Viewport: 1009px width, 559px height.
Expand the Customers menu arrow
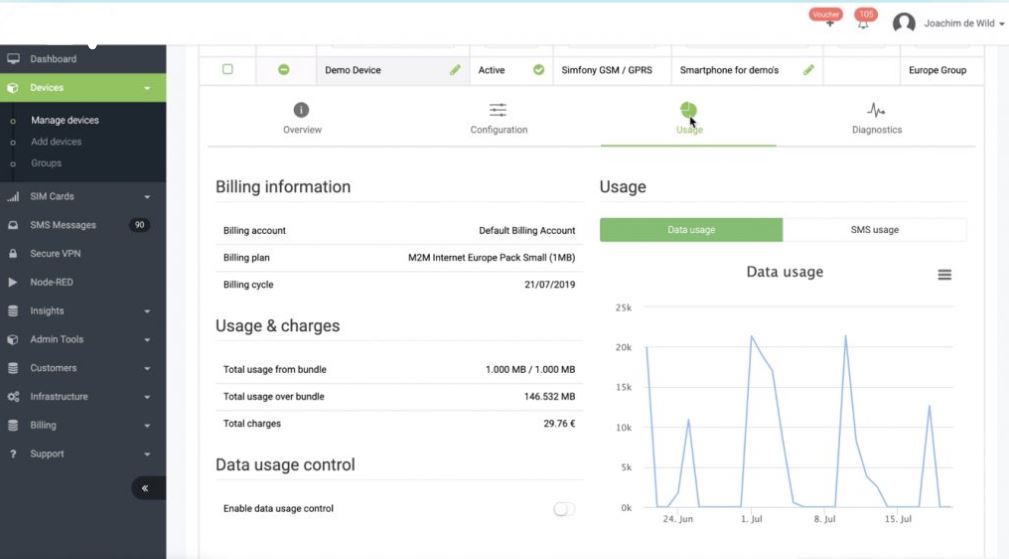[x=147, y=369]
